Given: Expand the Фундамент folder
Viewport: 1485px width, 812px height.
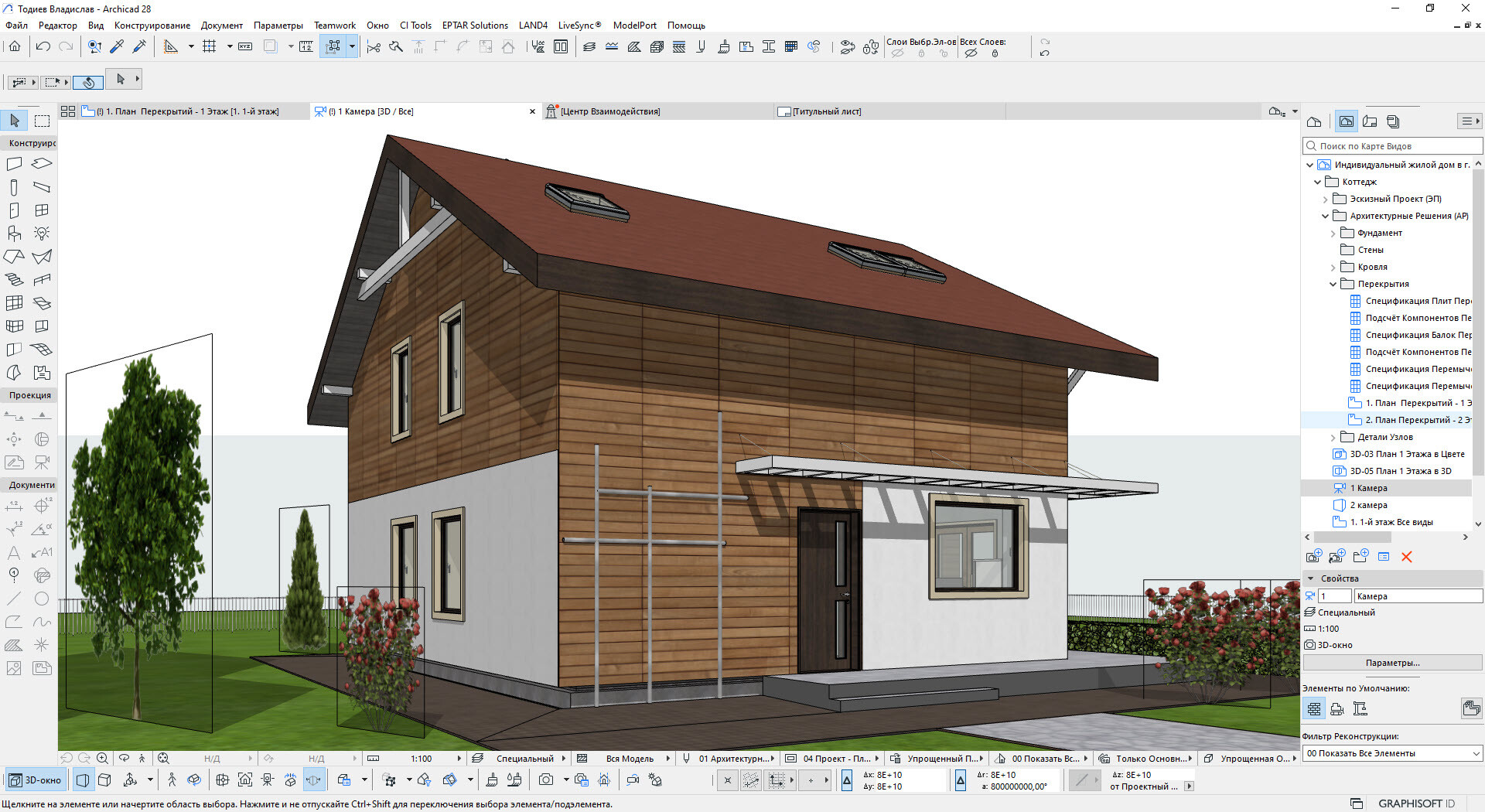Looking at the screenshot, I should pyautogui.click(x=1333, y=234).
